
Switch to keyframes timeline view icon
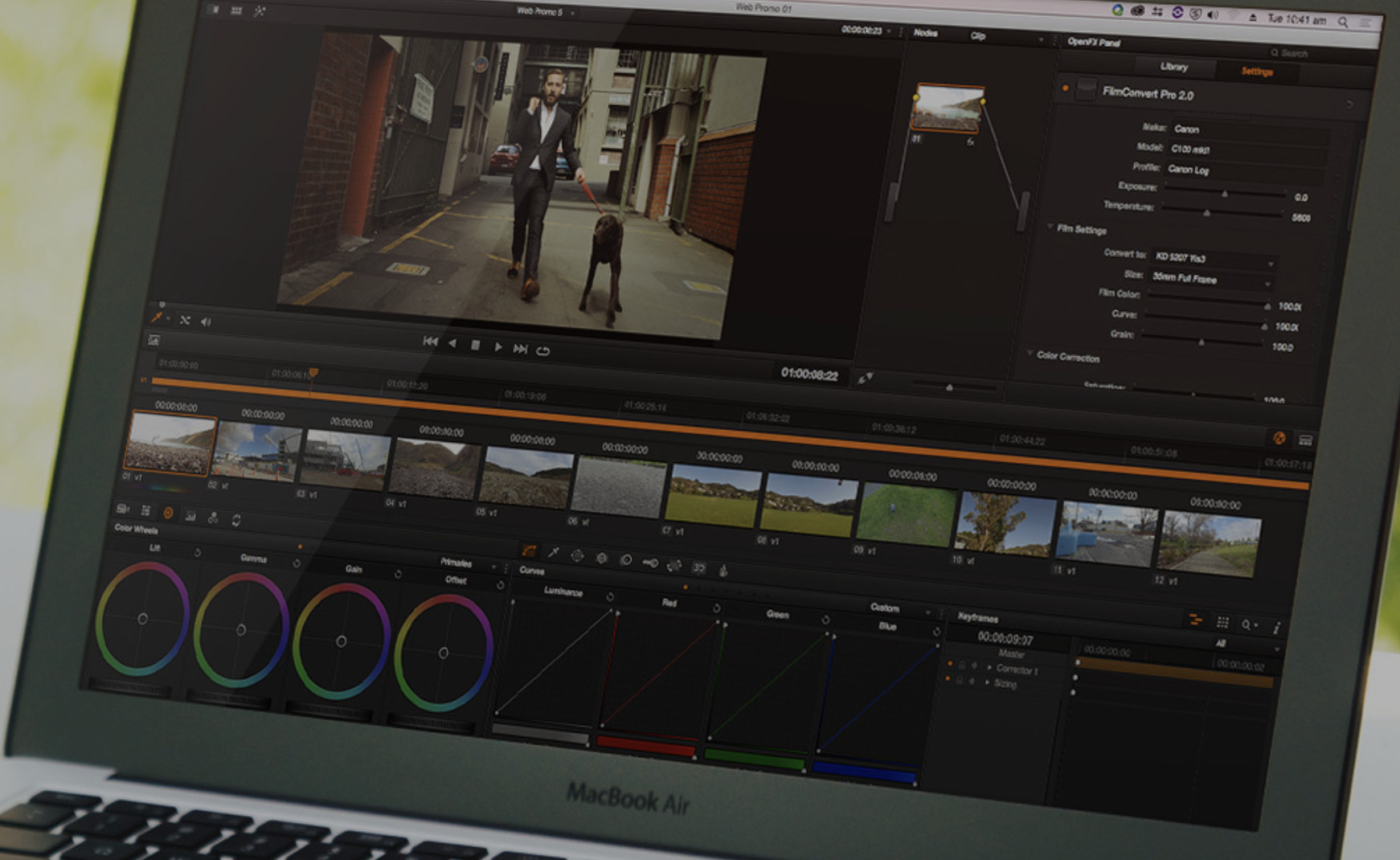coord(1195,620)
